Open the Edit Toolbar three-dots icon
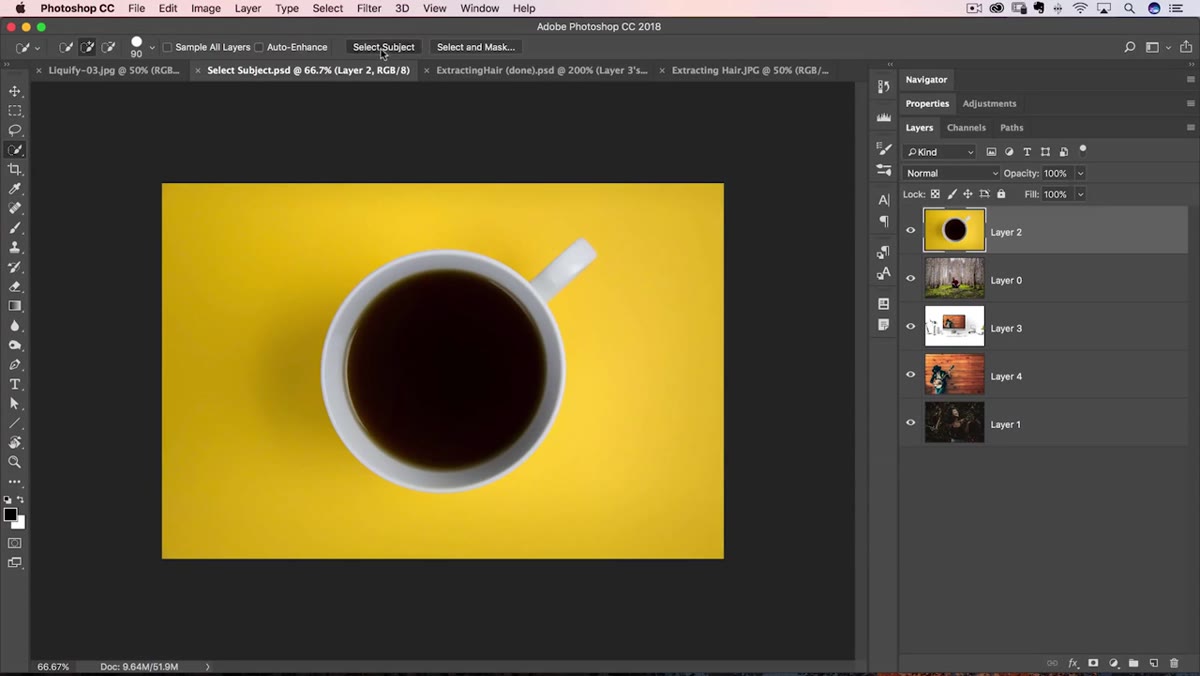Screen dimensions: 1200x676 (15, 482)
